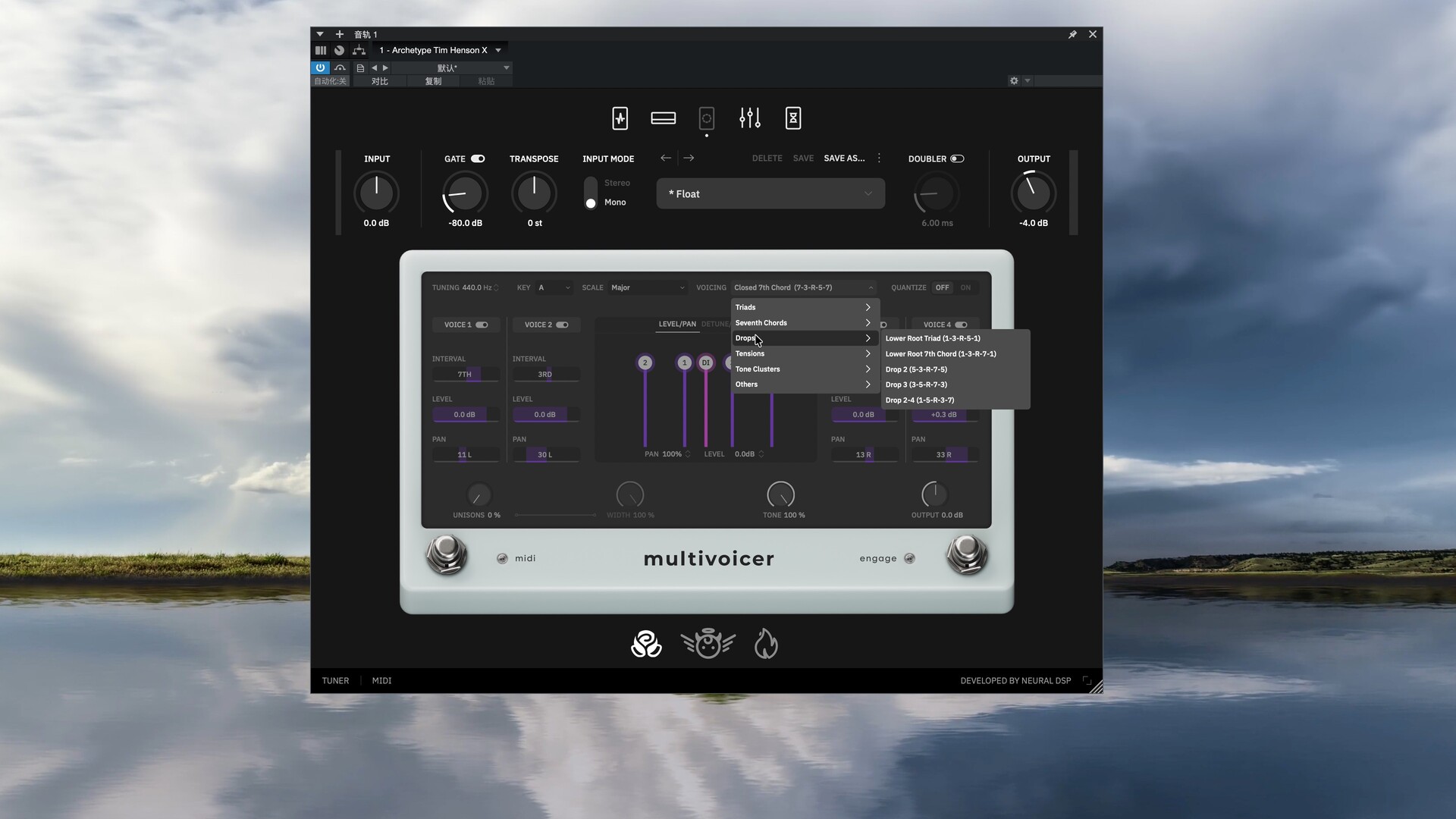
Task: Toggle the GATE switch
Action: 478,158
